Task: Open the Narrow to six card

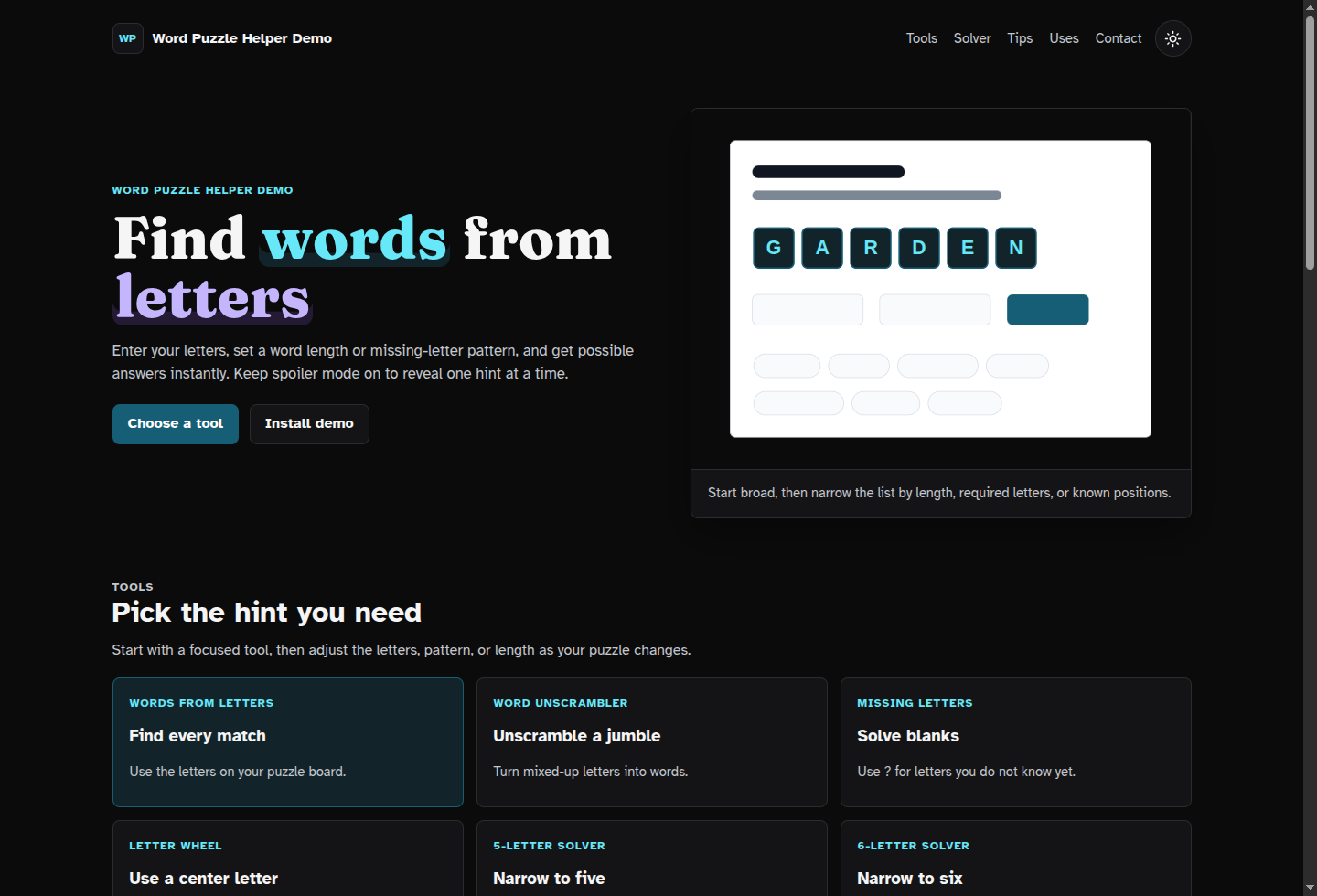Action: pyautogui.click(x=1016, y=858)
